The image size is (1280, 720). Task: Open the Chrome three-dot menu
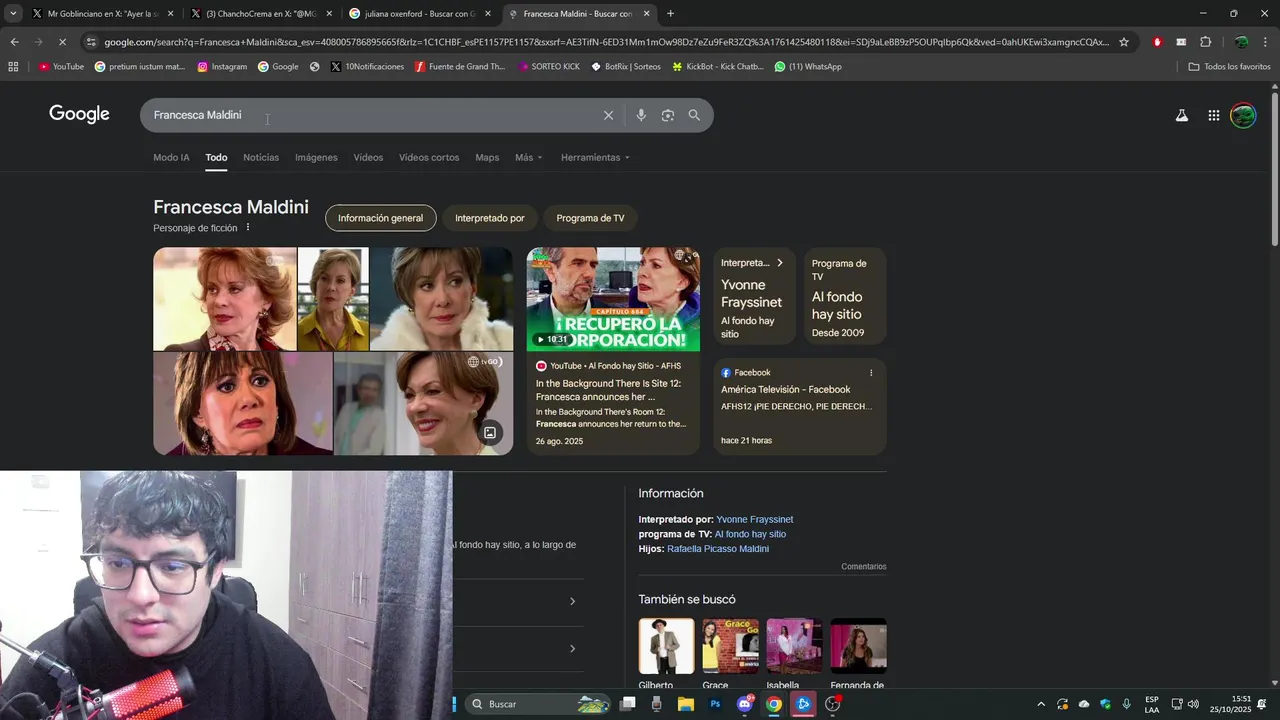1265,42
